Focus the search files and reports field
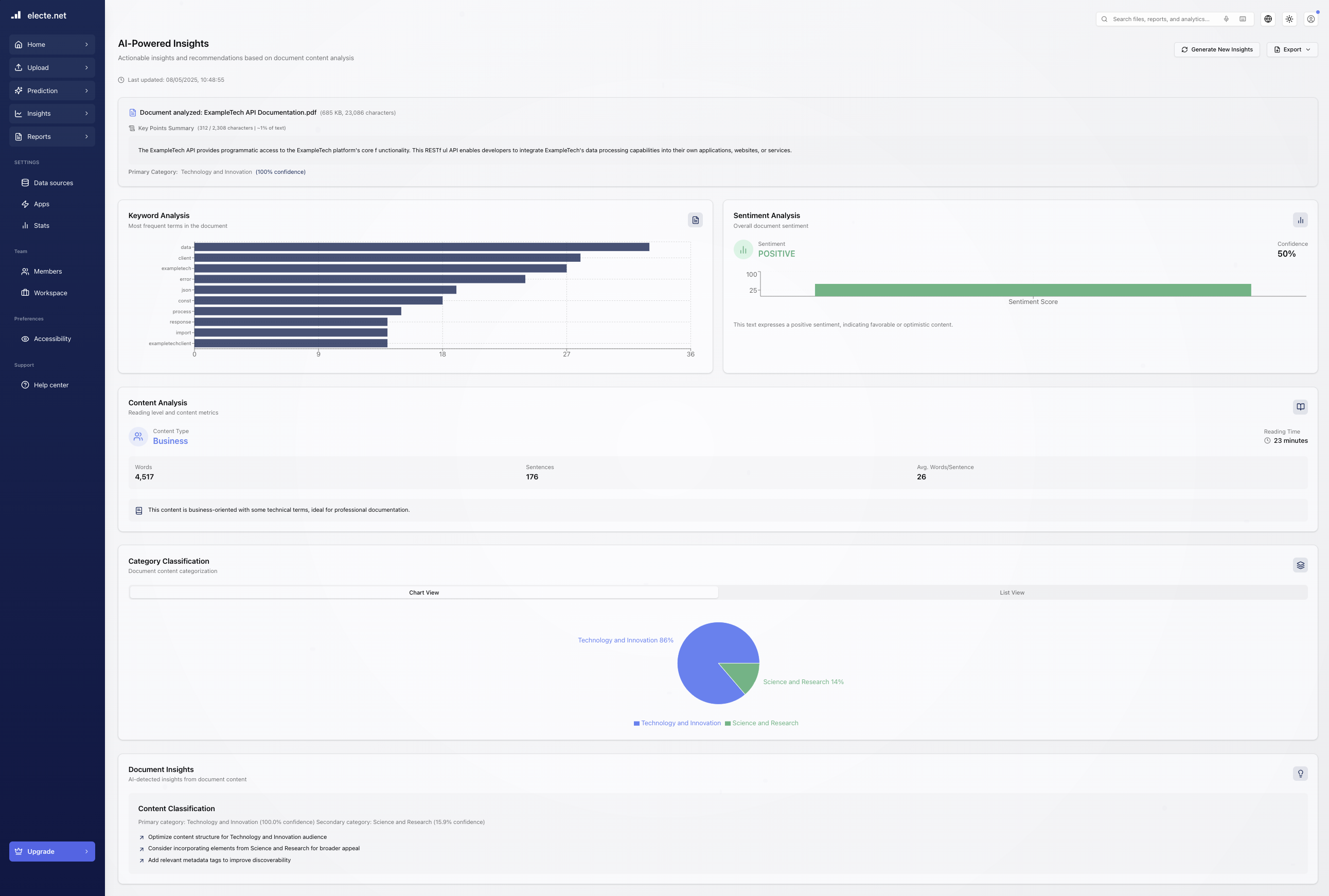Viewport: 1329px width, 896px height. 1160,19
